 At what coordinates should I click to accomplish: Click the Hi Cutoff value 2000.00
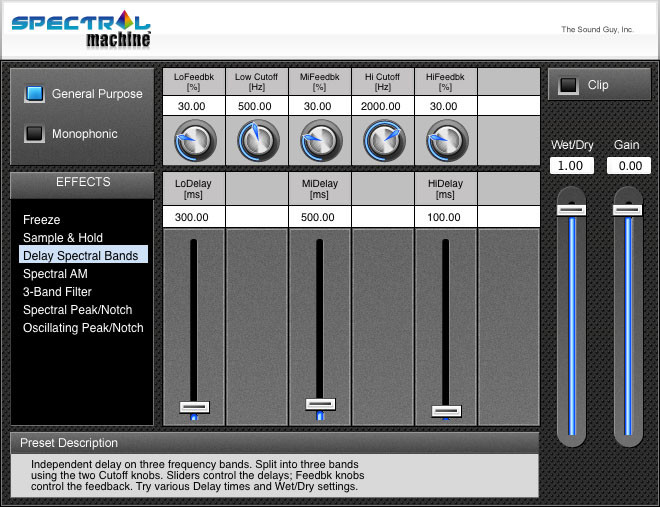383,106
